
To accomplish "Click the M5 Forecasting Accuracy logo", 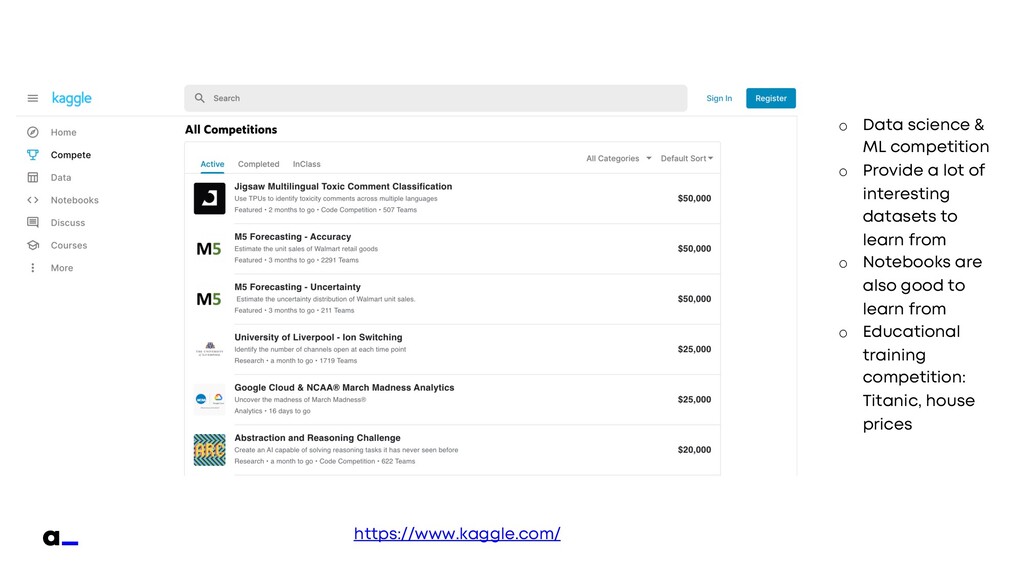I will 209,249.
